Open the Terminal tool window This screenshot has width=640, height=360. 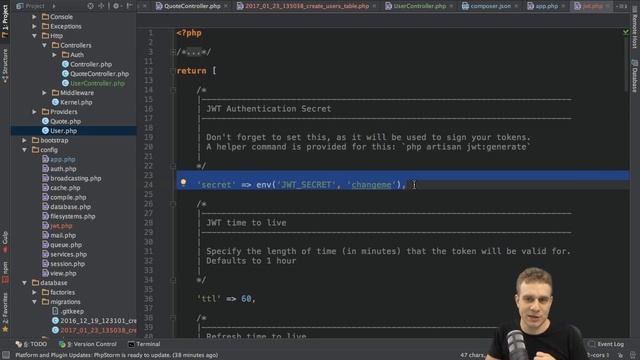pyautogui.click(x=144, y=344)
